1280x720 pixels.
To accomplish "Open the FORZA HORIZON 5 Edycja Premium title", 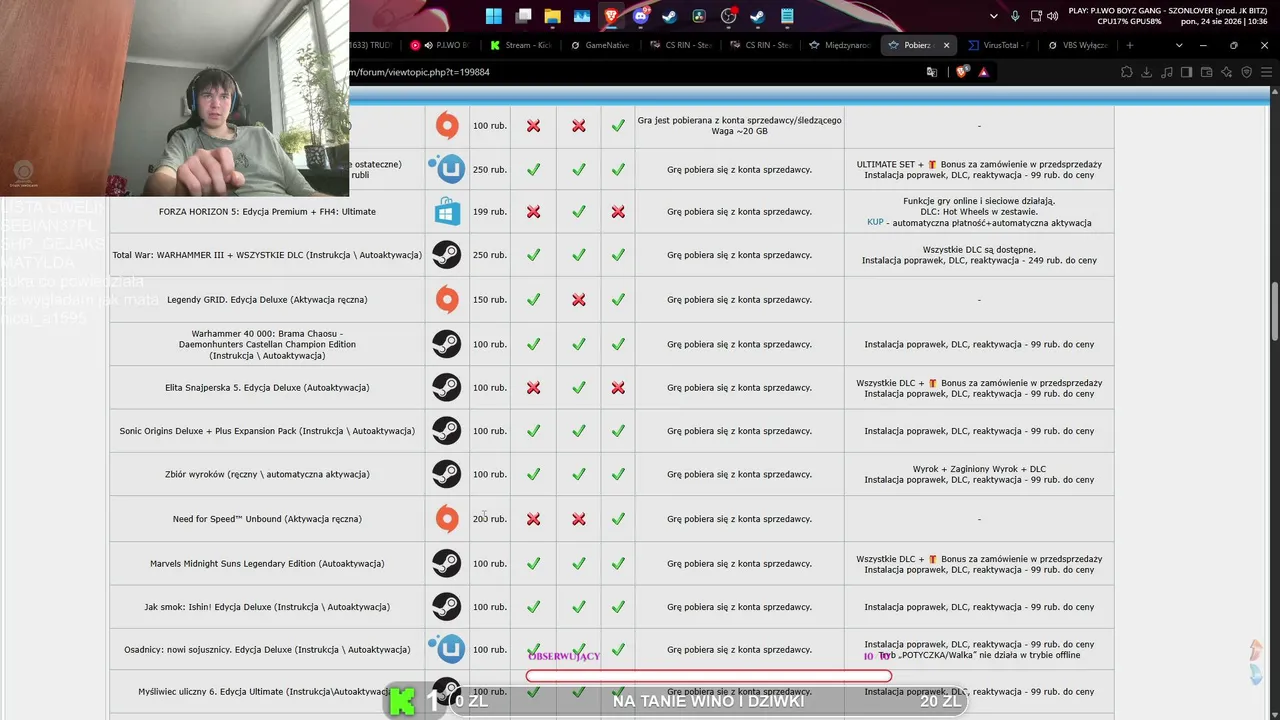I will point(267,212).
